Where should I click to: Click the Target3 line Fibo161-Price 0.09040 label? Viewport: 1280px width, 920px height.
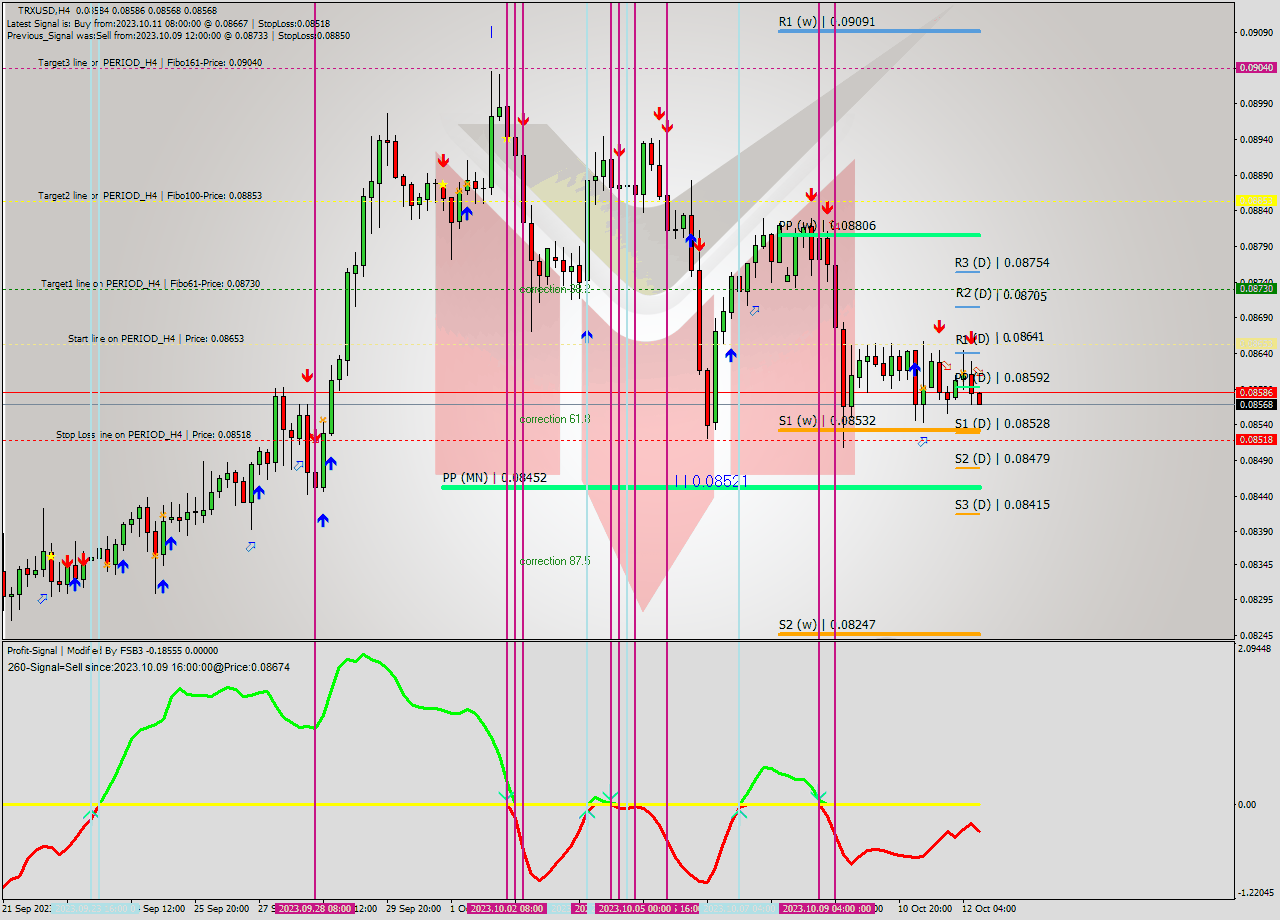click(x=150, y=62)
